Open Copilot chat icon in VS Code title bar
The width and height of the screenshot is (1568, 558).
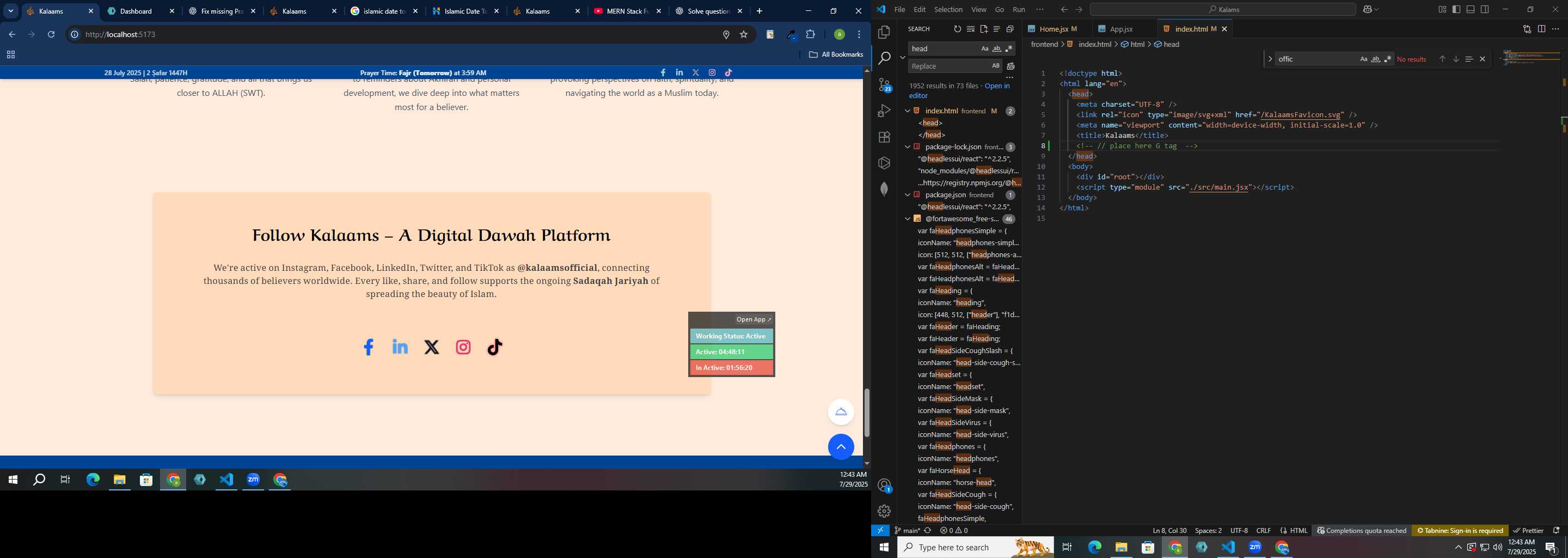1367,10
